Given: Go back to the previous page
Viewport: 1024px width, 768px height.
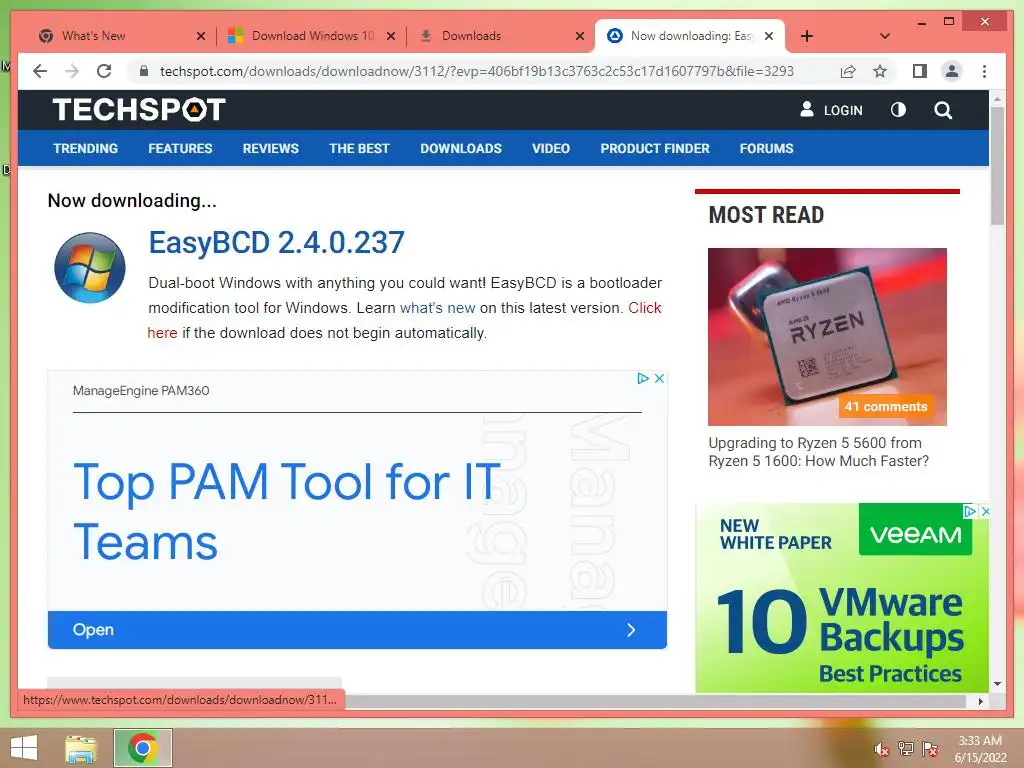Looking at the screenshot, I should coord(40,71).
